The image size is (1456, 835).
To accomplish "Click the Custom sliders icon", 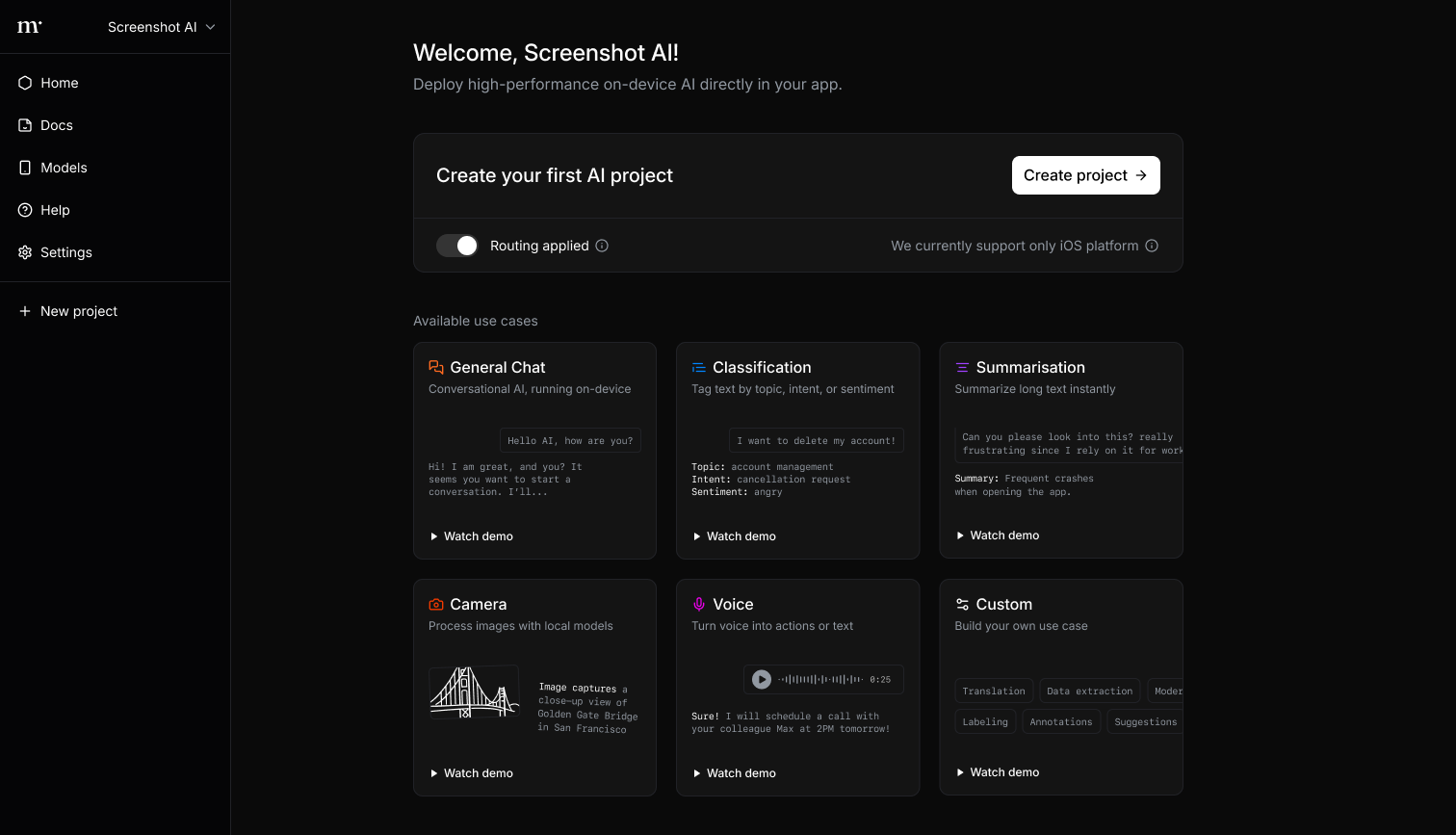I will click(962, 604).
